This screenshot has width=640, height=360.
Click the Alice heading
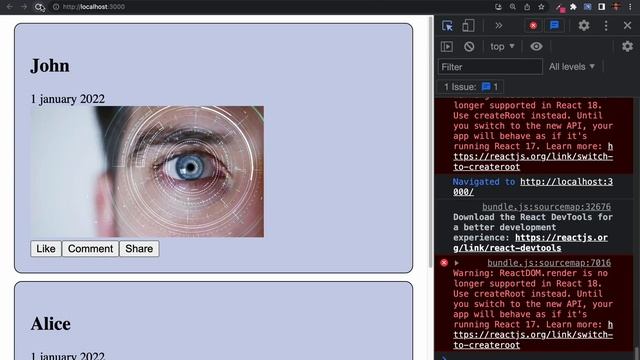point(51,324)
